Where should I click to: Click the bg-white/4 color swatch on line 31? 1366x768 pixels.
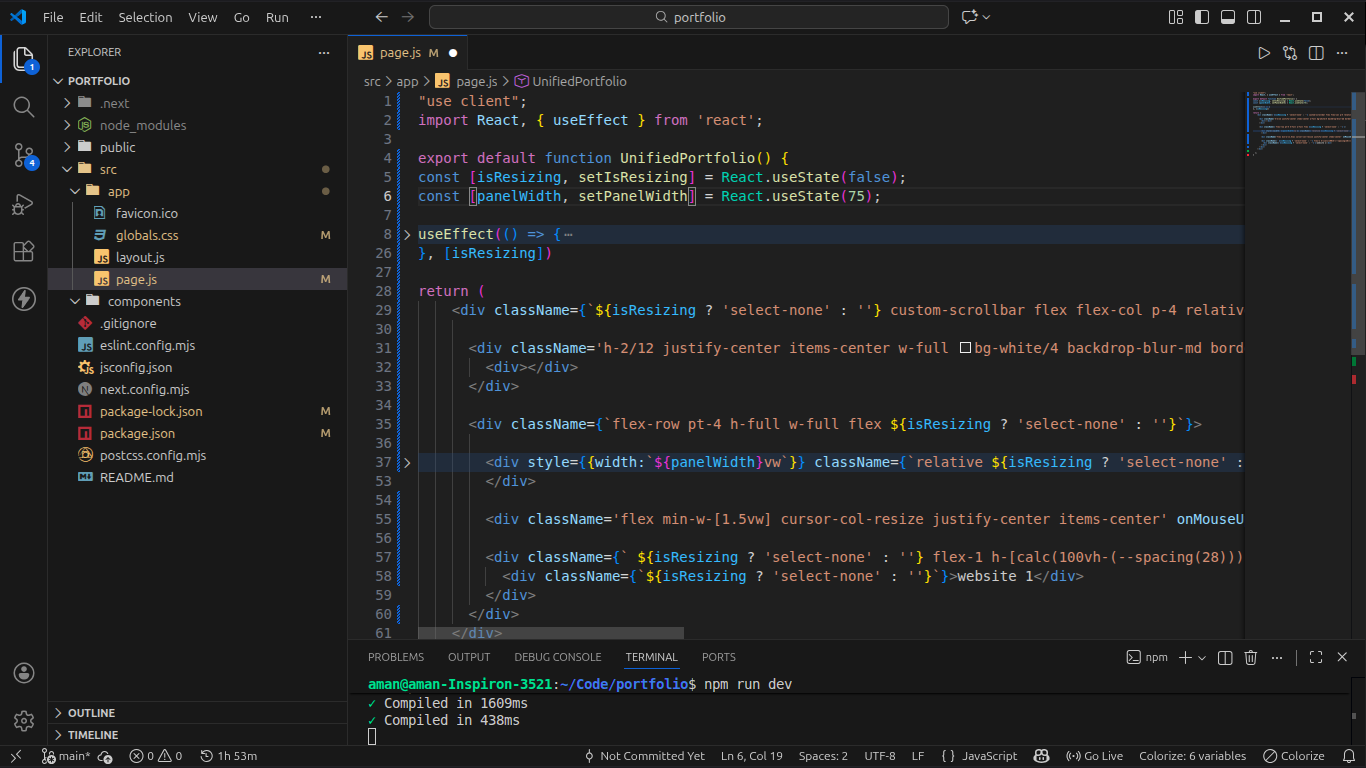point(965,348)
